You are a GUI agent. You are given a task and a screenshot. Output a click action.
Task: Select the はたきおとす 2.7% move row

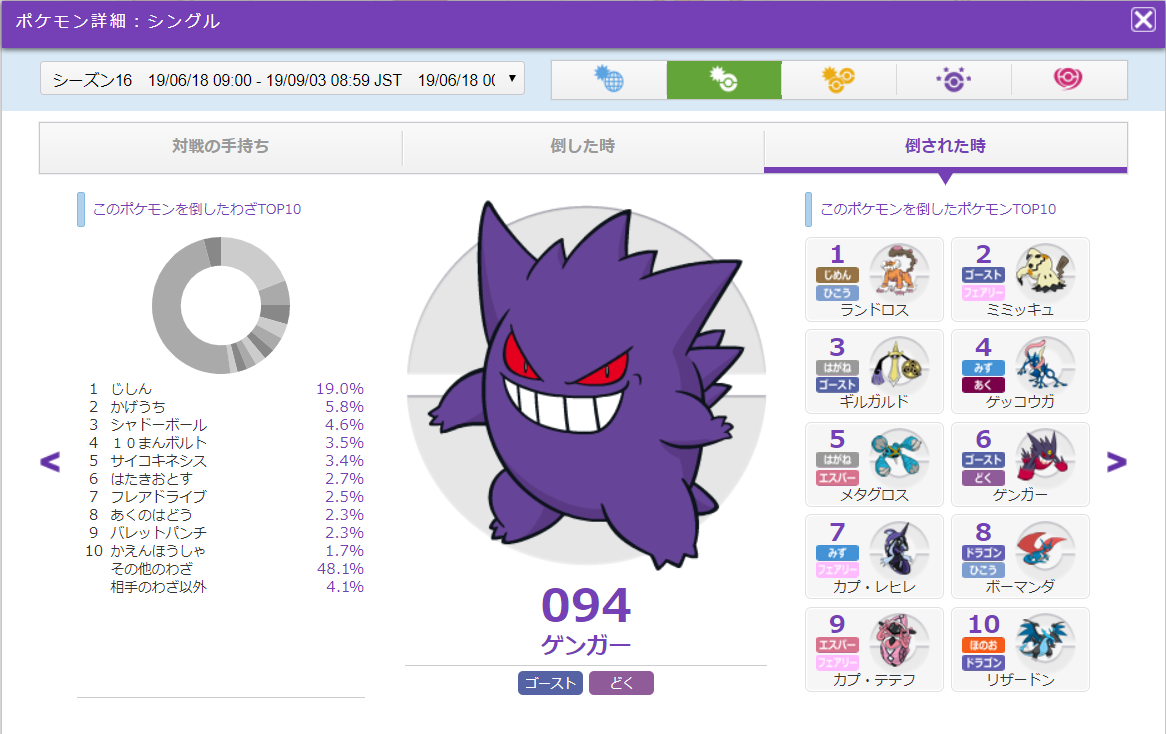(226, 479)
